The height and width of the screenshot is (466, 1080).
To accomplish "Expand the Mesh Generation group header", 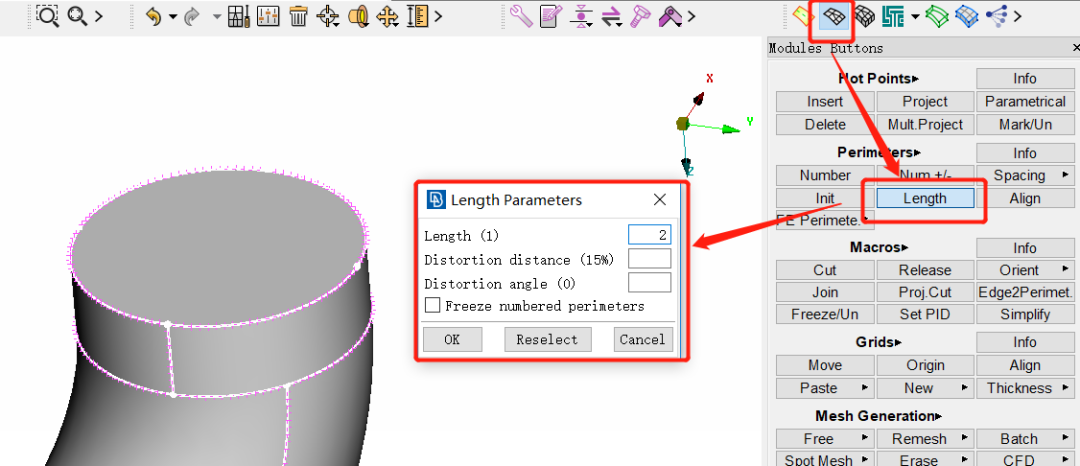I will tap(878, 416).
